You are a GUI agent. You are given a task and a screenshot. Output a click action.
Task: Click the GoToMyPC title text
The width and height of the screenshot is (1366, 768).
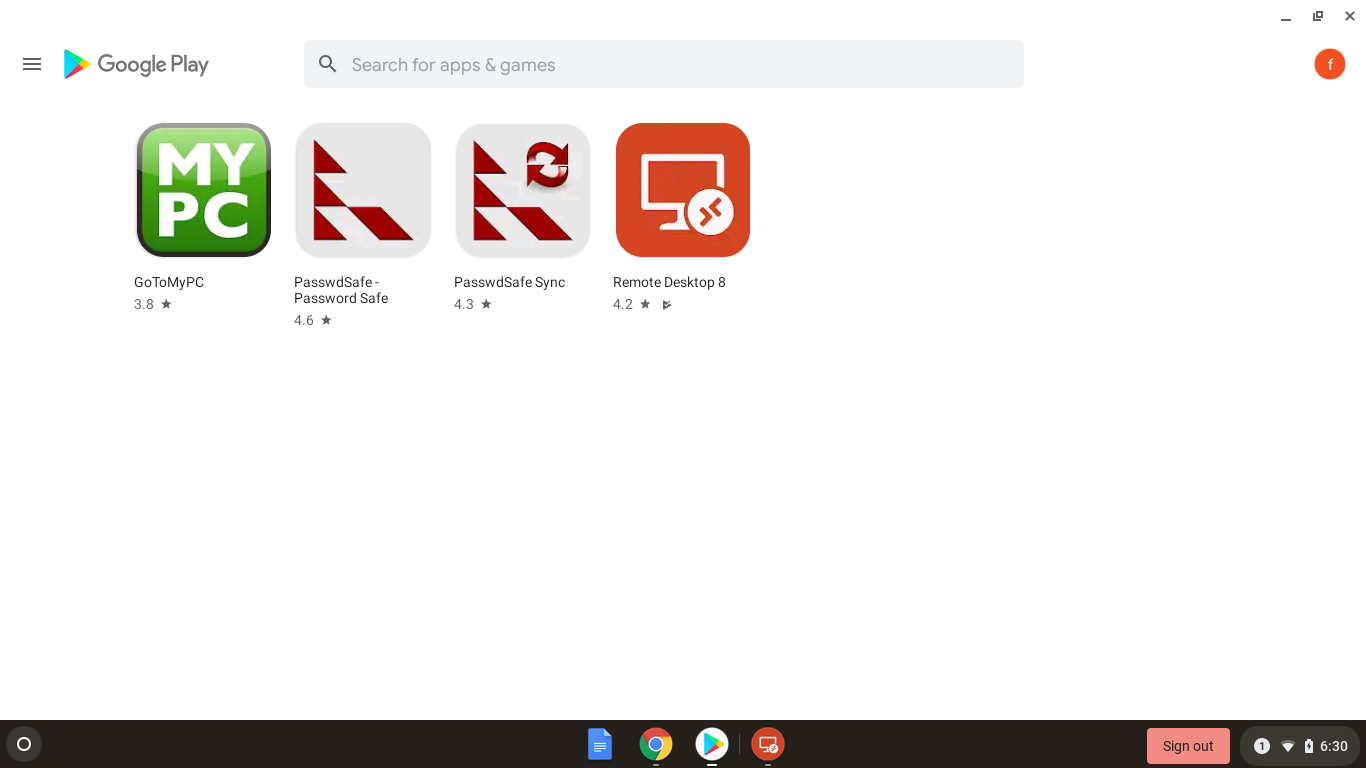pyautogui.click(x=169, y=282)
